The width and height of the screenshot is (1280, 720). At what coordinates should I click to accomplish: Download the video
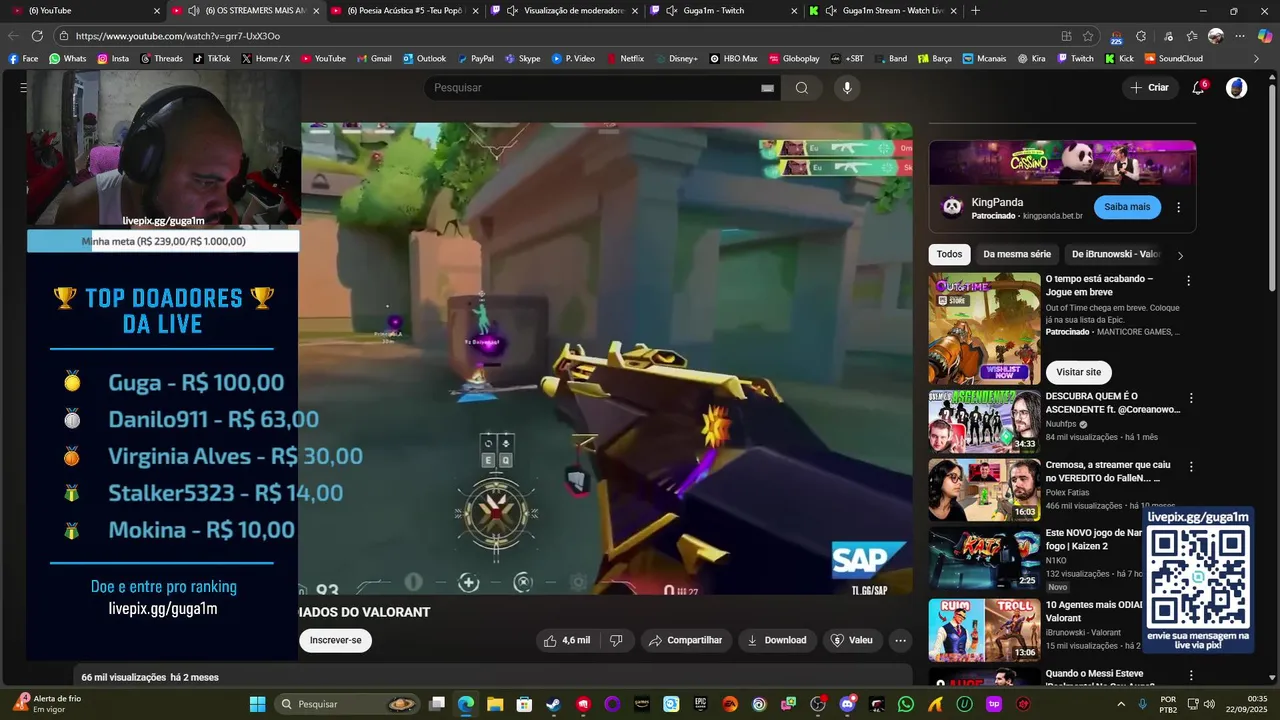pos(776,640)
